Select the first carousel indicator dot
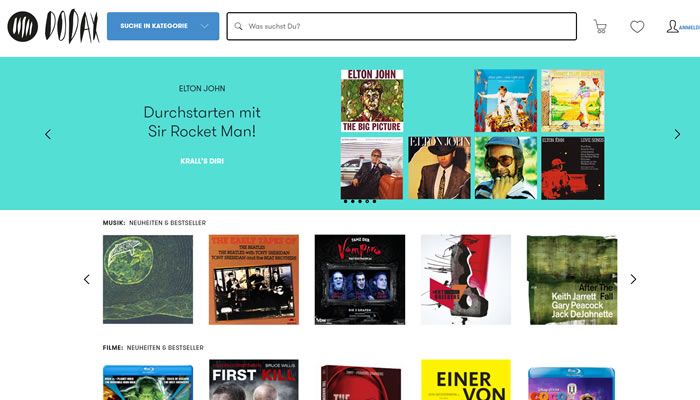Screen dimensions: 700x400 [346, 201]
